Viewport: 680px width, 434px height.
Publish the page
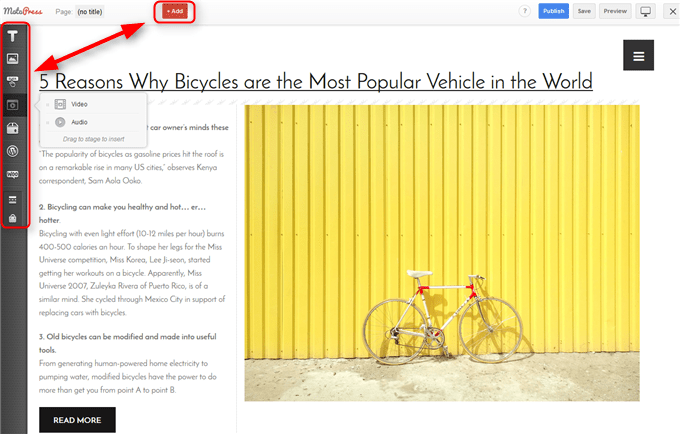(553, 11)
